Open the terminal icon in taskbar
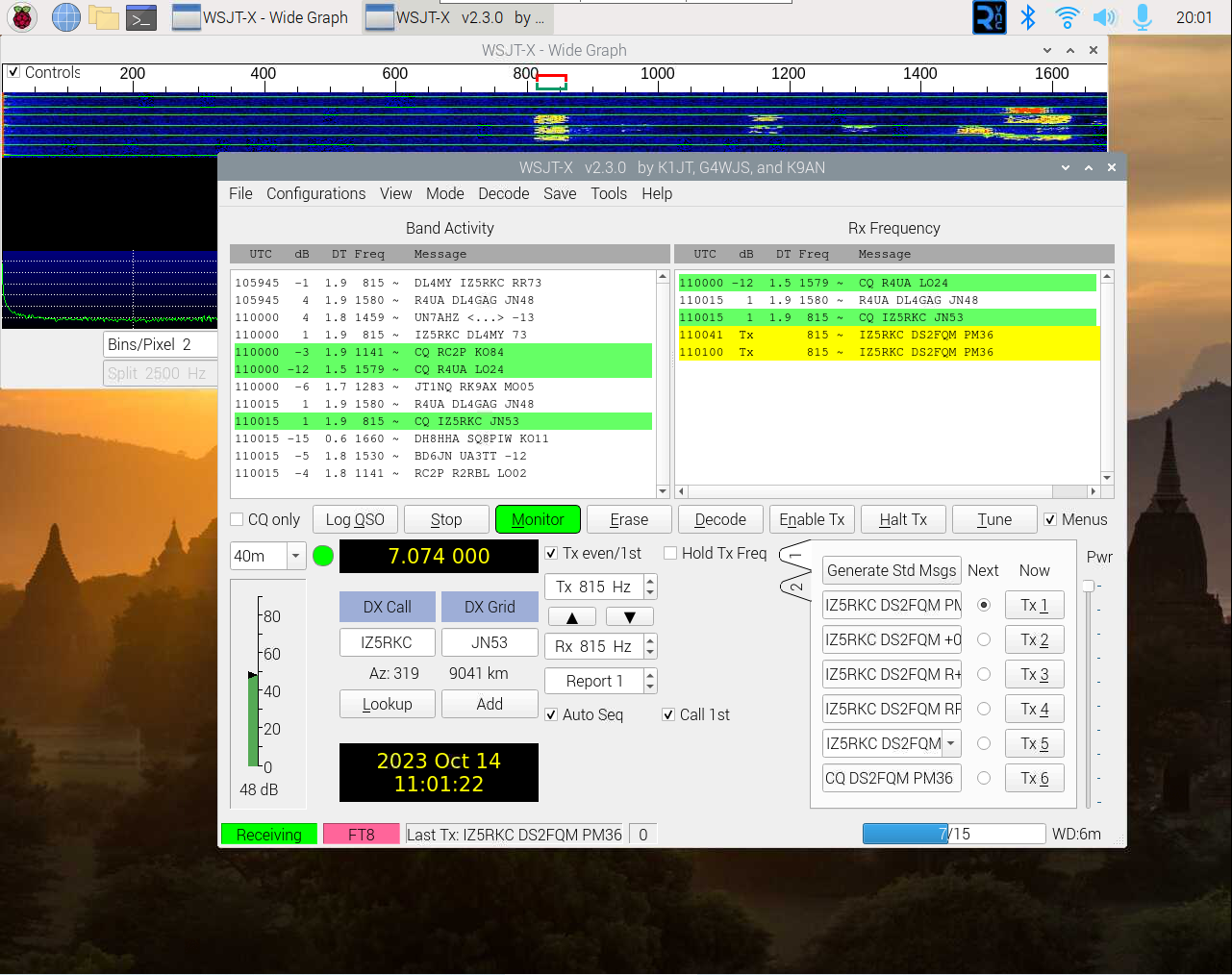 click(141, 17)
